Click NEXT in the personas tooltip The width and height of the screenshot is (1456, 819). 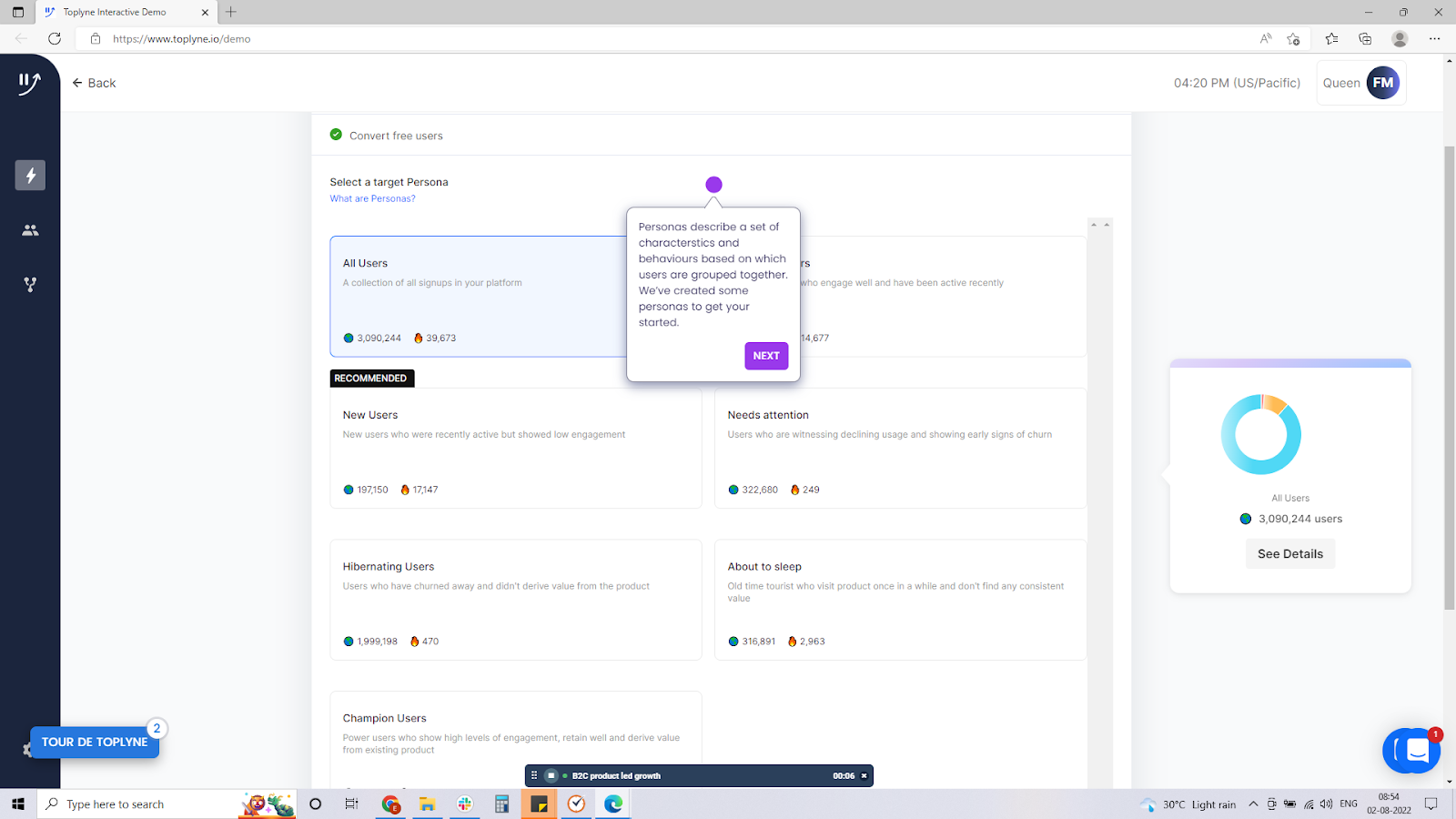point(765,356)
